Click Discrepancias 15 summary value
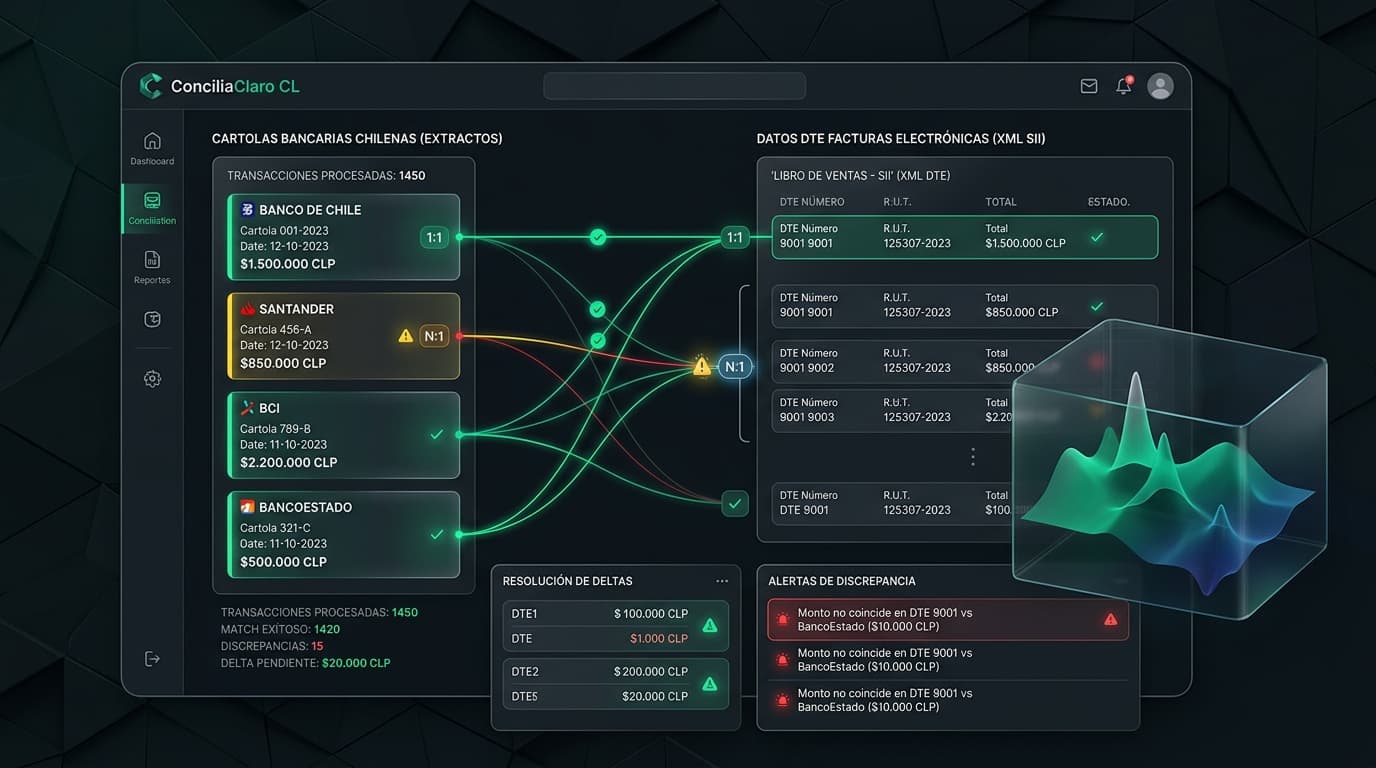 (317, 646)
